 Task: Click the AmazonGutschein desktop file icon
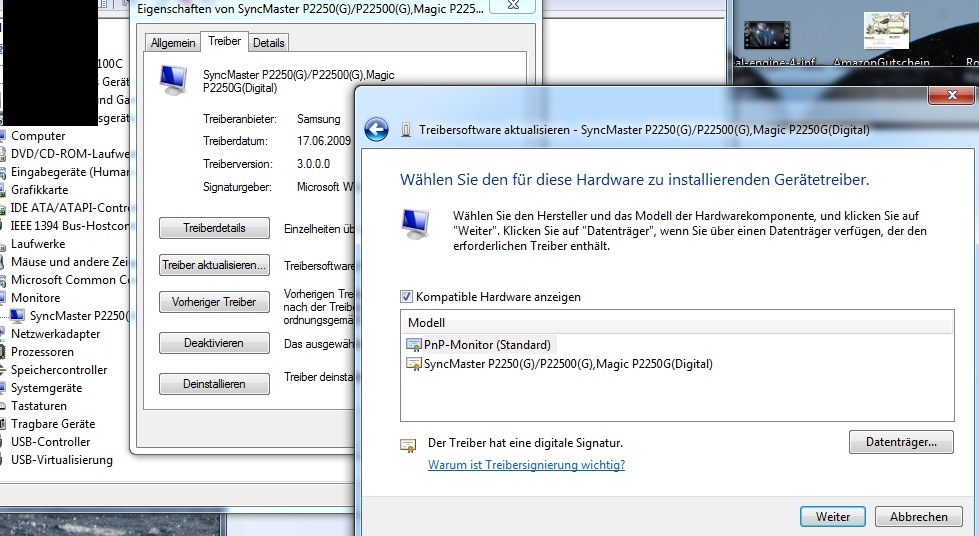pos(886,31)
